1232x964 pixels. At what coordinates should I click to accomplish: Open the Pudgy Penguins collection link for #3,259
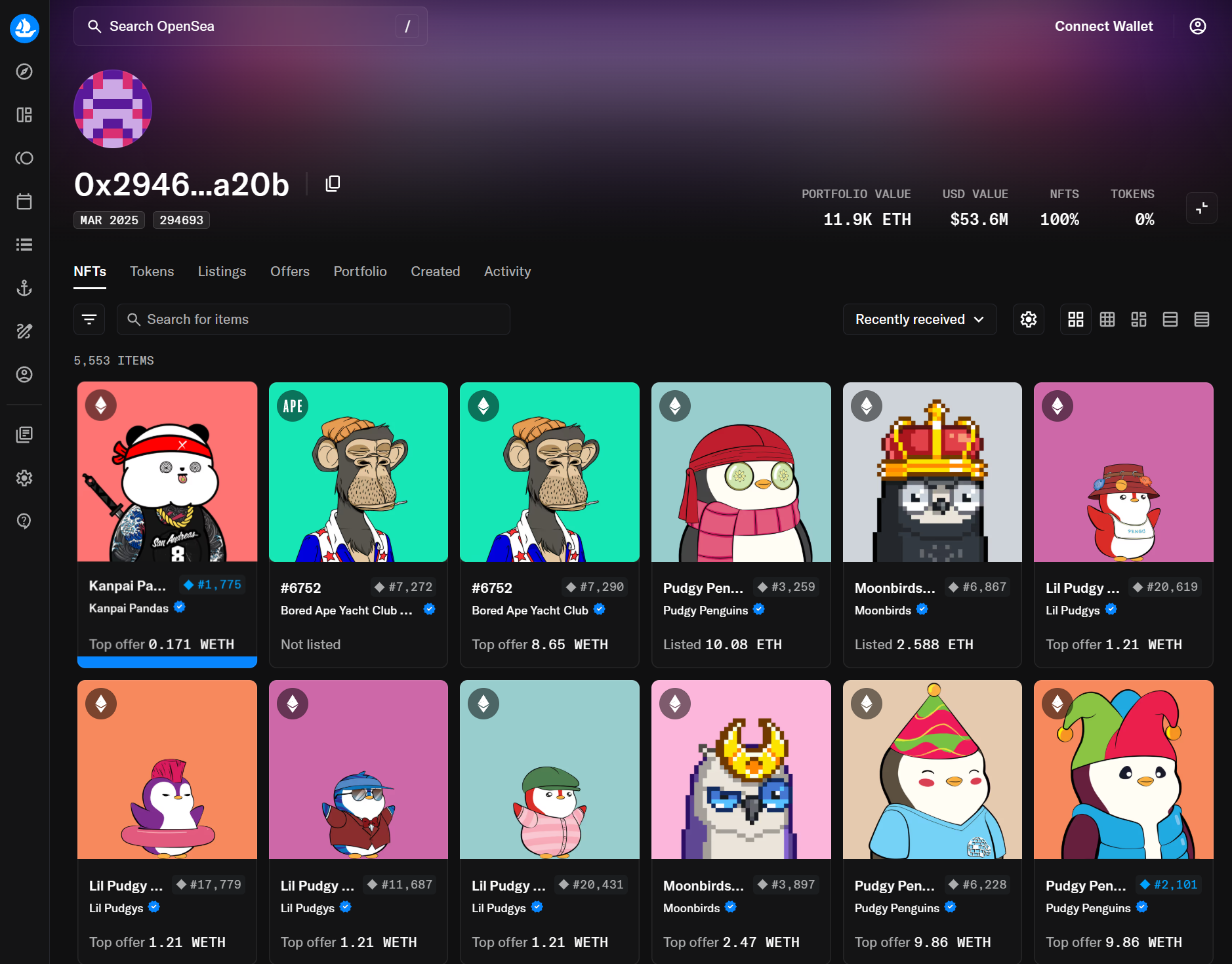[x=705, y=611]
